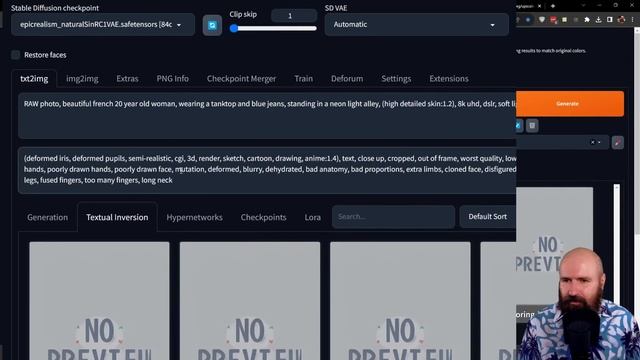640x360 pixels.
Task: Open the SD VAE Automatic dropdown
Action: click(x=416, y=24)
